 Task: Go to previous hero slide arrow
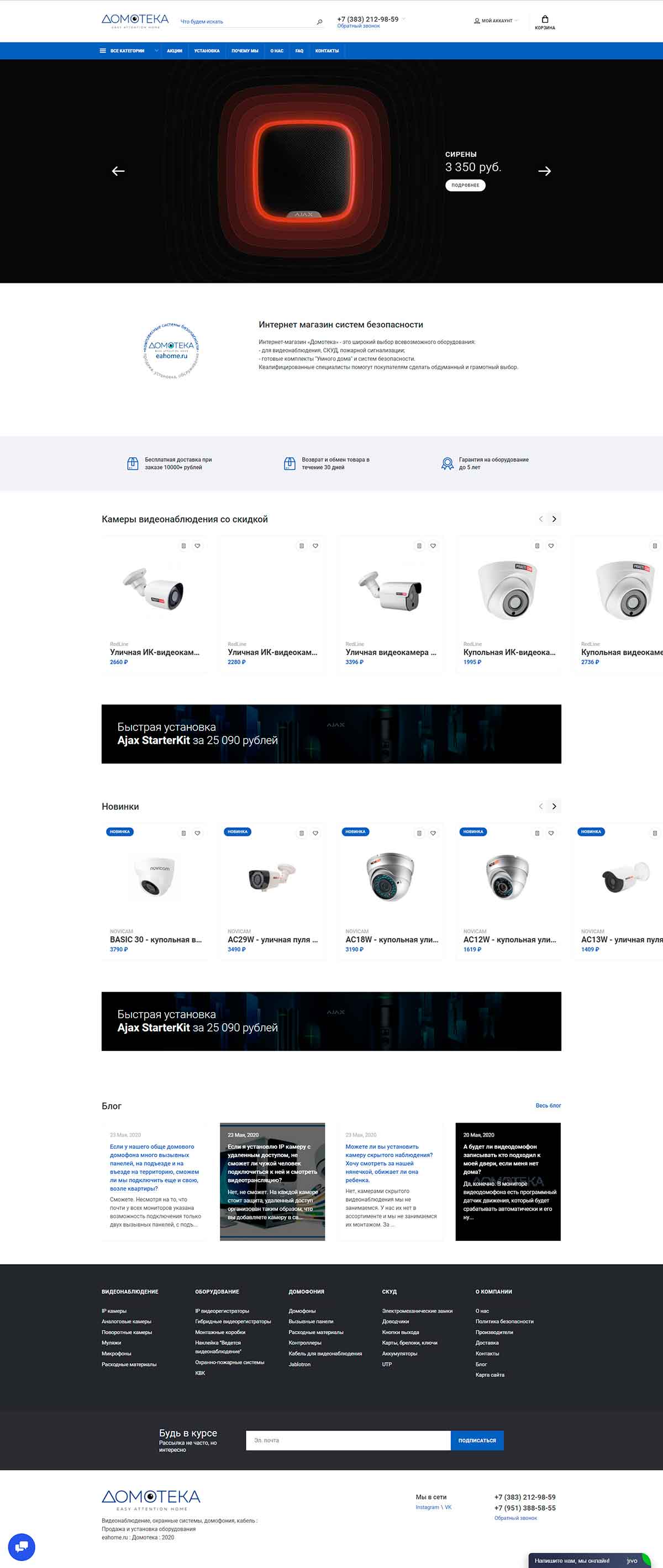coord(118,171)
